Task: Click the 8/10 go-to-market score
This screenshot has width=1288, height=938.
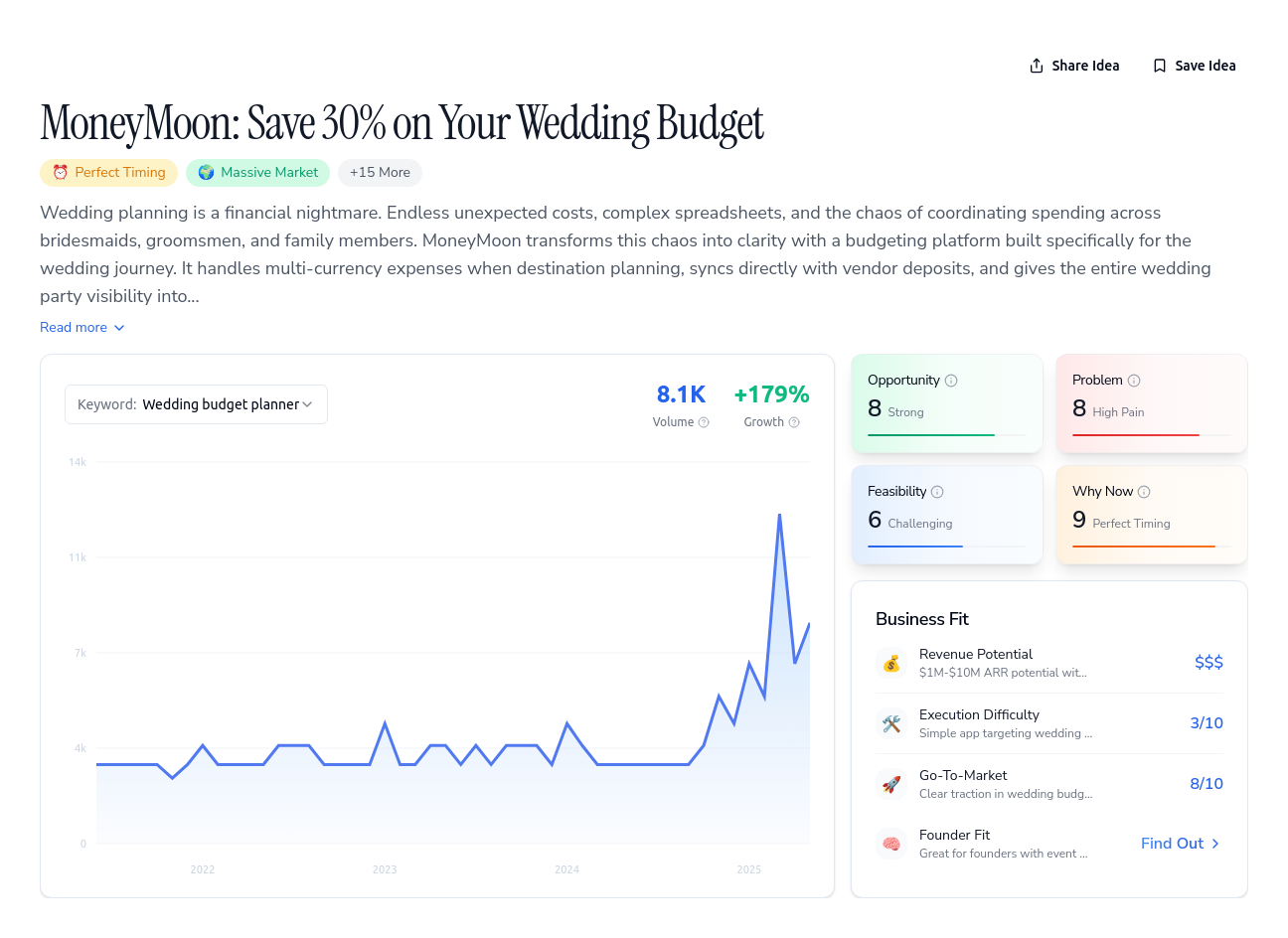Action: [1207, 784]
